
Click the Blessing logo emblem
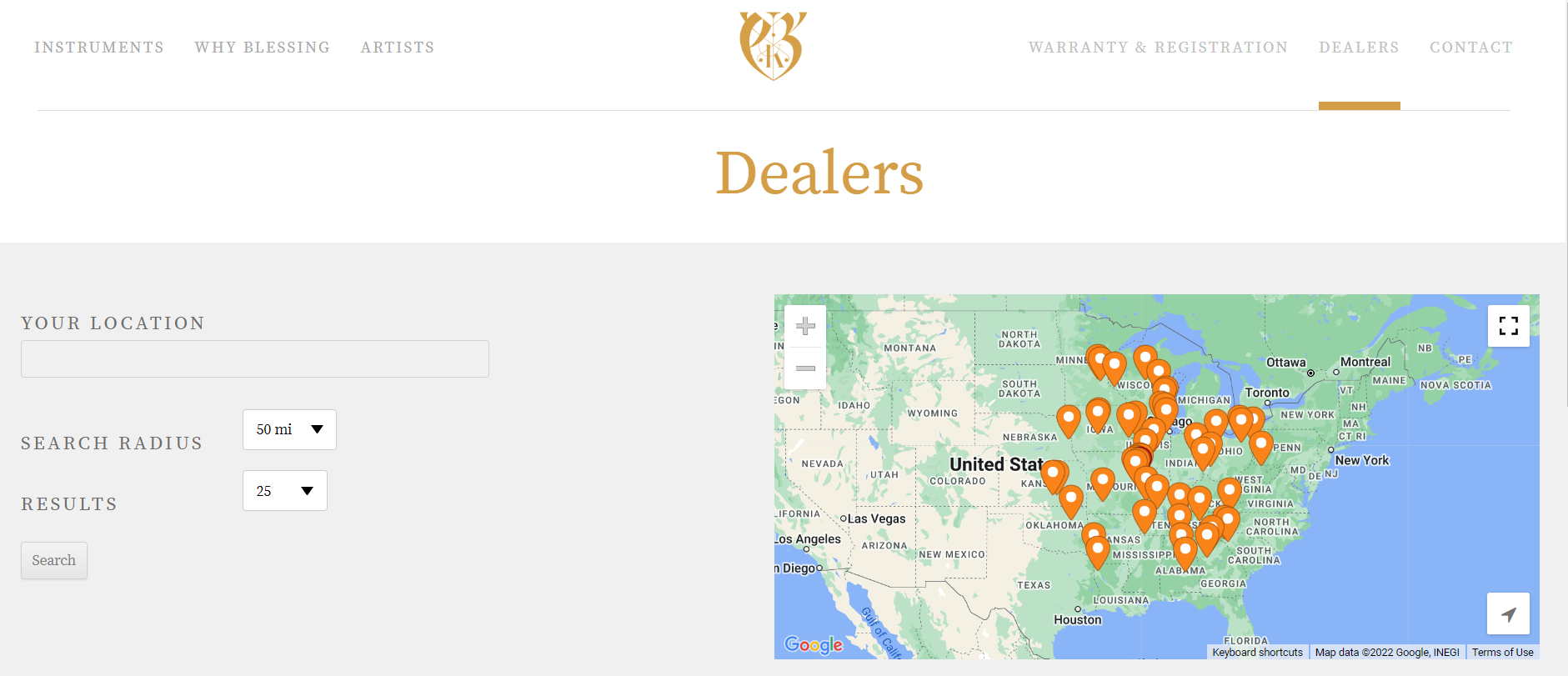click(773, 46)
